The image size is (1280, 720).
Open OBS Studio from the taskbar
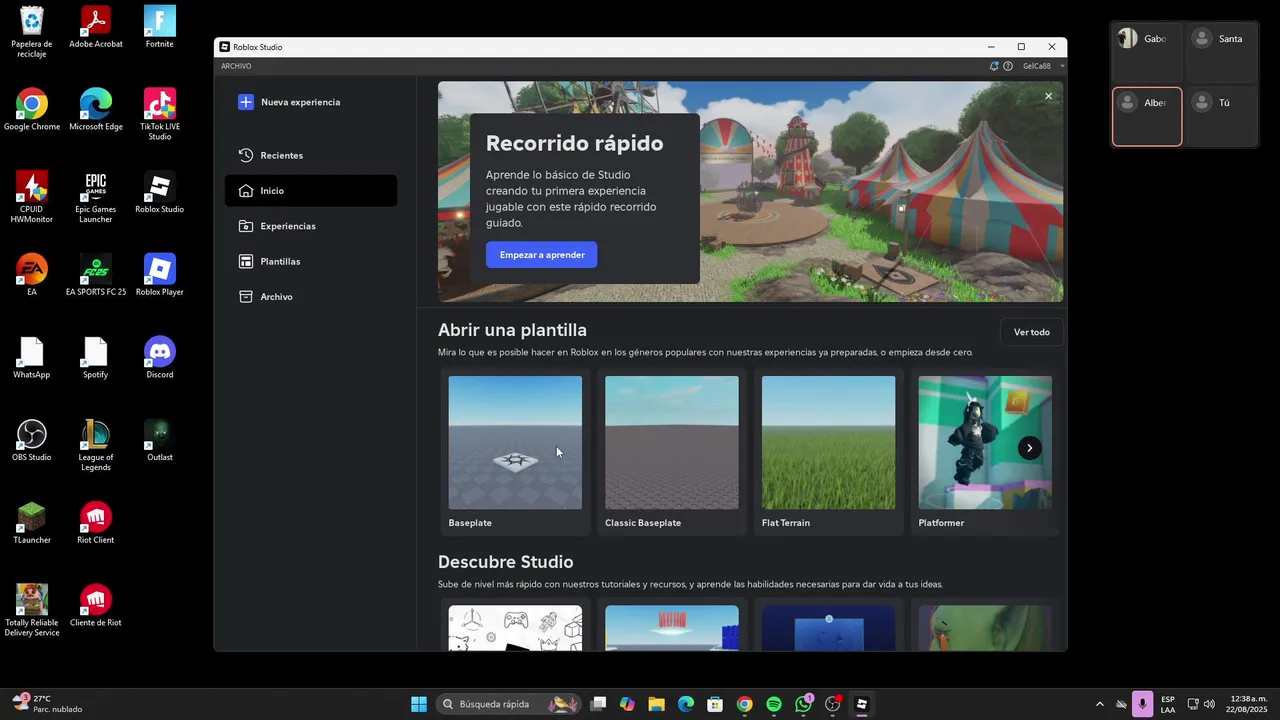coord(833,704)
